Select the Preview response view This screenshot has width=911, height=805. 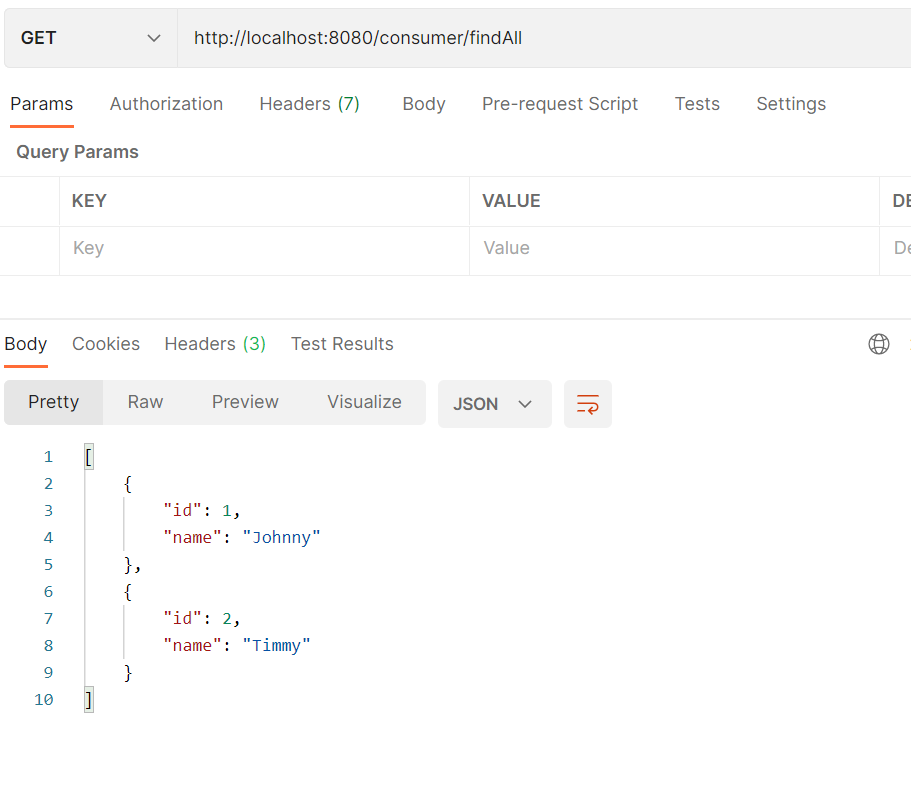pos(245,402)
